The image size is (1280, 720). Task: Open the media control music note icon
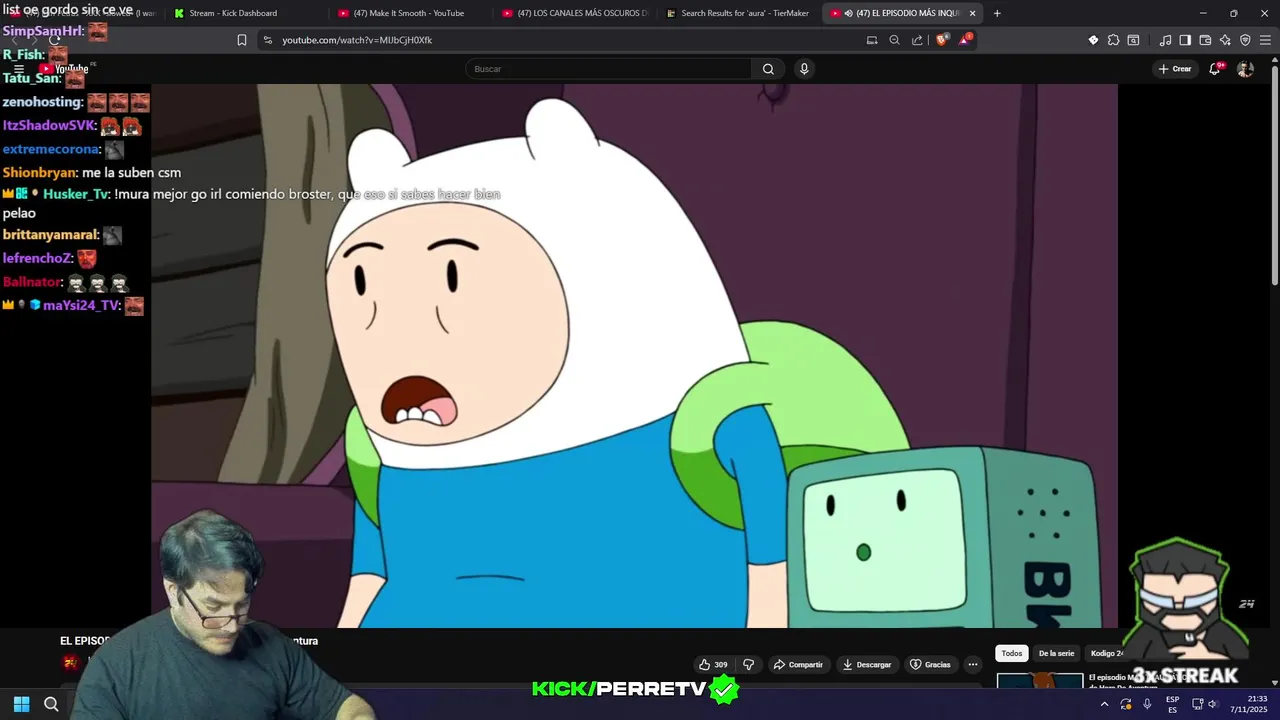point(1165,40)
